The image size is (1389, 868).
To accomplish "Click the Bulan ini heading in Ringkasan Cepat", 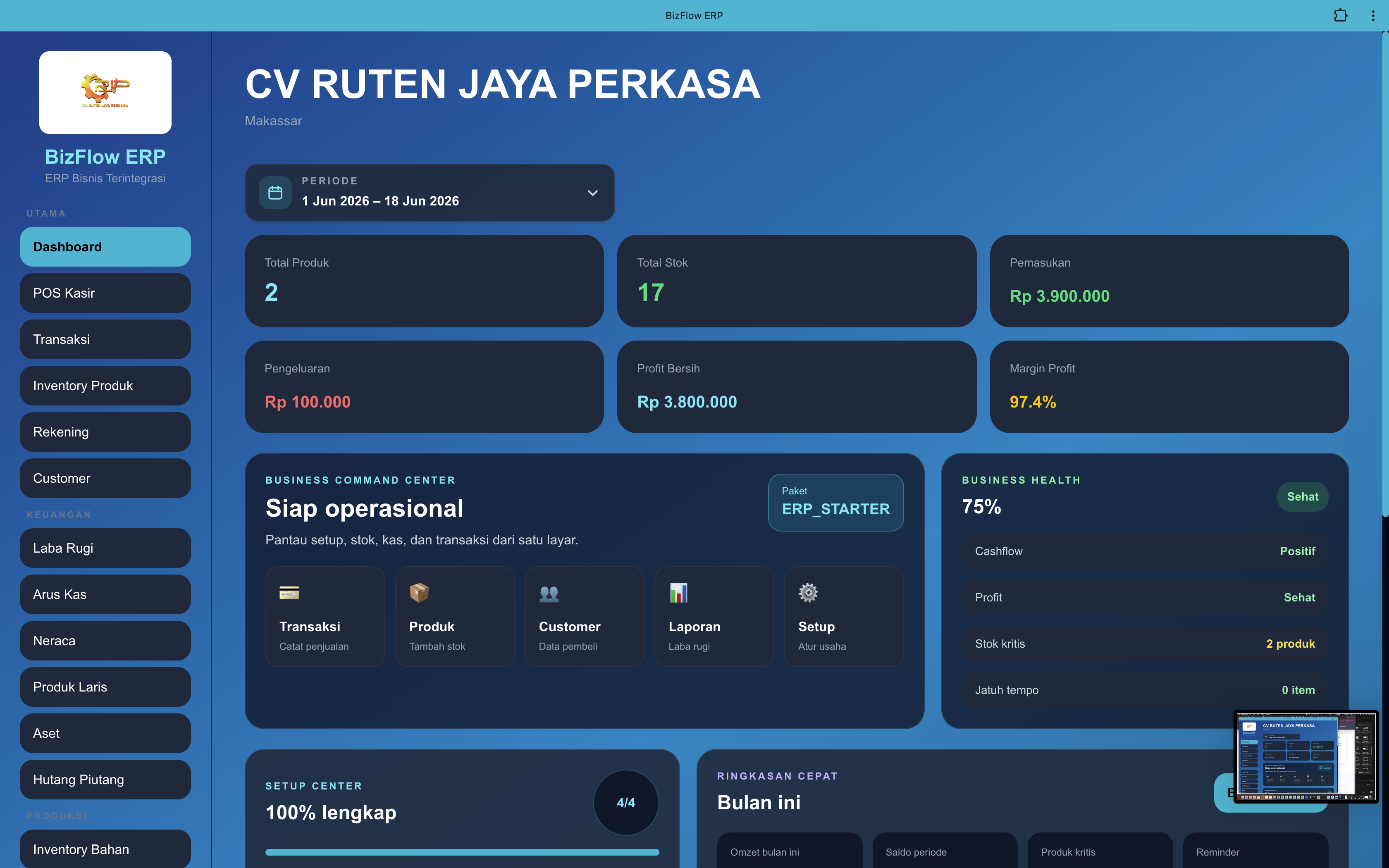I will click(759, 802).
